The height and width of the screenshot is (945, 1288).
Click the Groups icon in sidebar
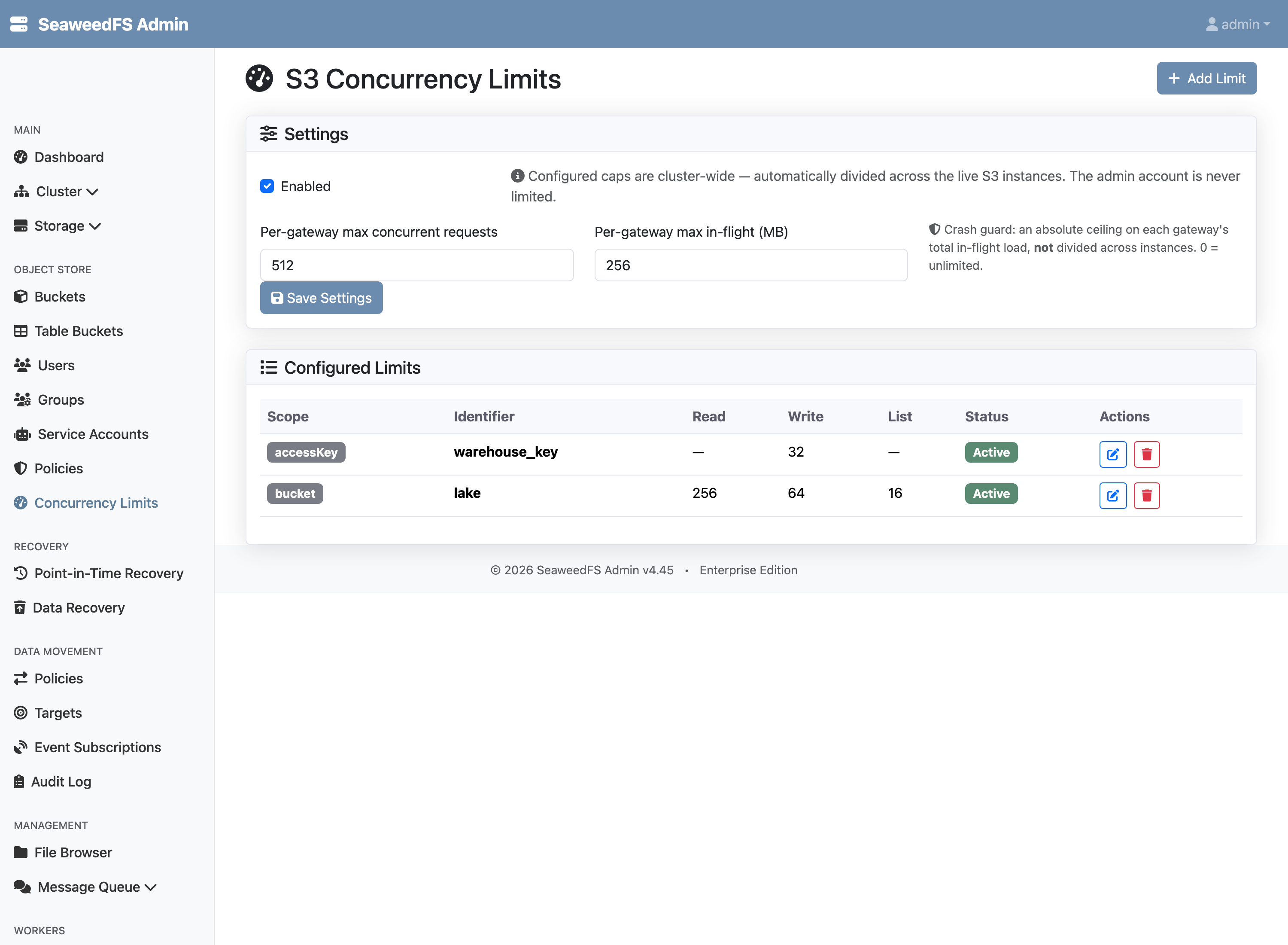coord(22,399)
